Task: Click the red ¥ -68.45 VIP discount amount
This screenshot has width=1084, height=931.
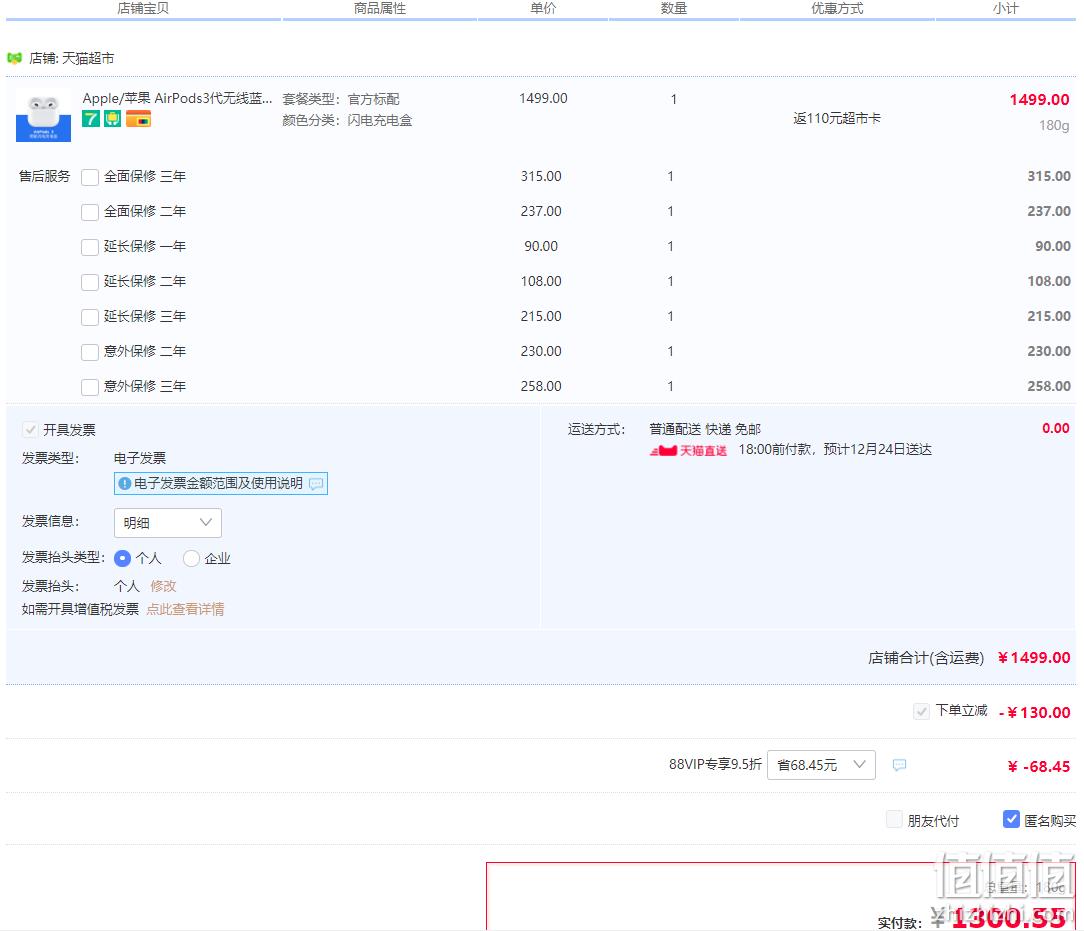Action: coord(1038,767)
